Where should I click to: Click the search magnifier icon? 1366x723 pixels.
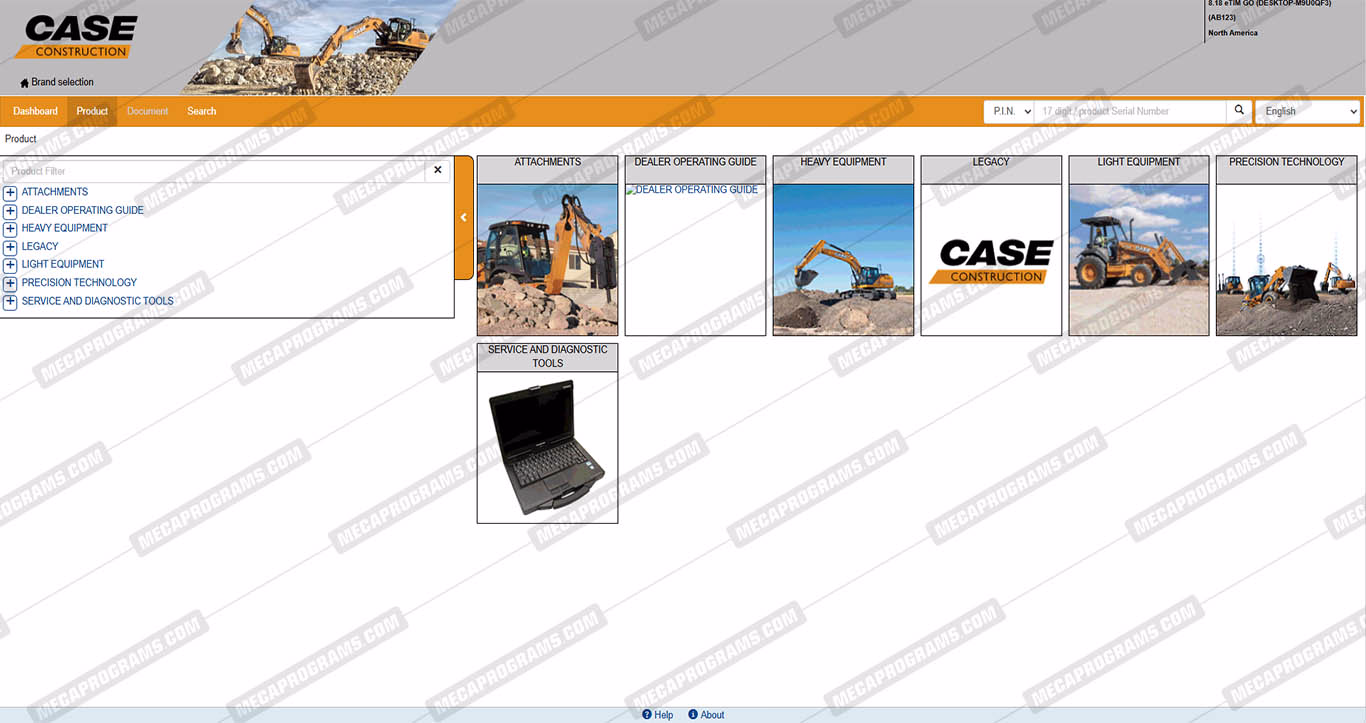click(x=1239, y=111)
